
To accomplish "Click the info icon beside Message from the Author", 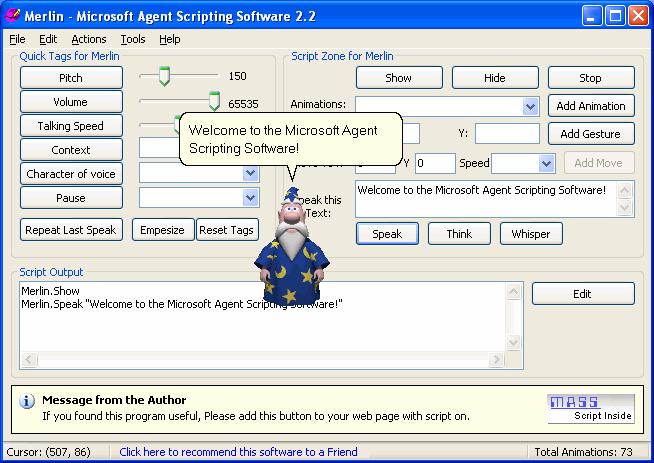I will tap(27, 401).
